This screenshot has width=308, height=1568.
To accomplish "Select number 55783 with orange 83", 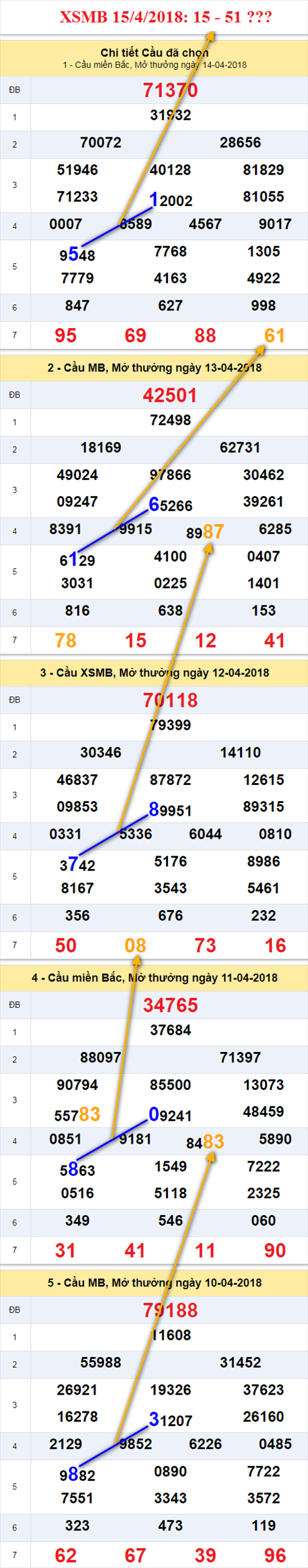I will pyautogui.click(x=77, y=1114).
